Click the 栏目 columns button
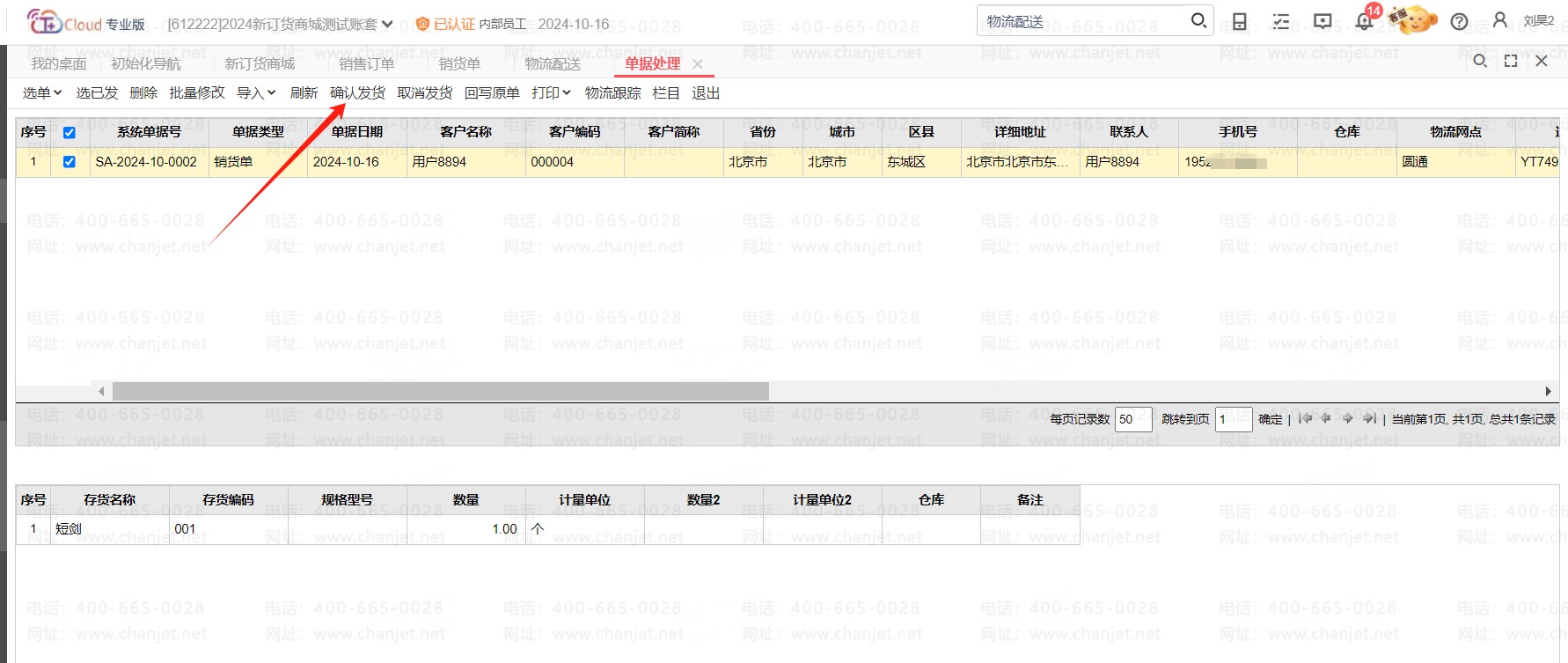The height and width of the screenshot is (663, 1568). pyautogui.click(x=666, y=93)
